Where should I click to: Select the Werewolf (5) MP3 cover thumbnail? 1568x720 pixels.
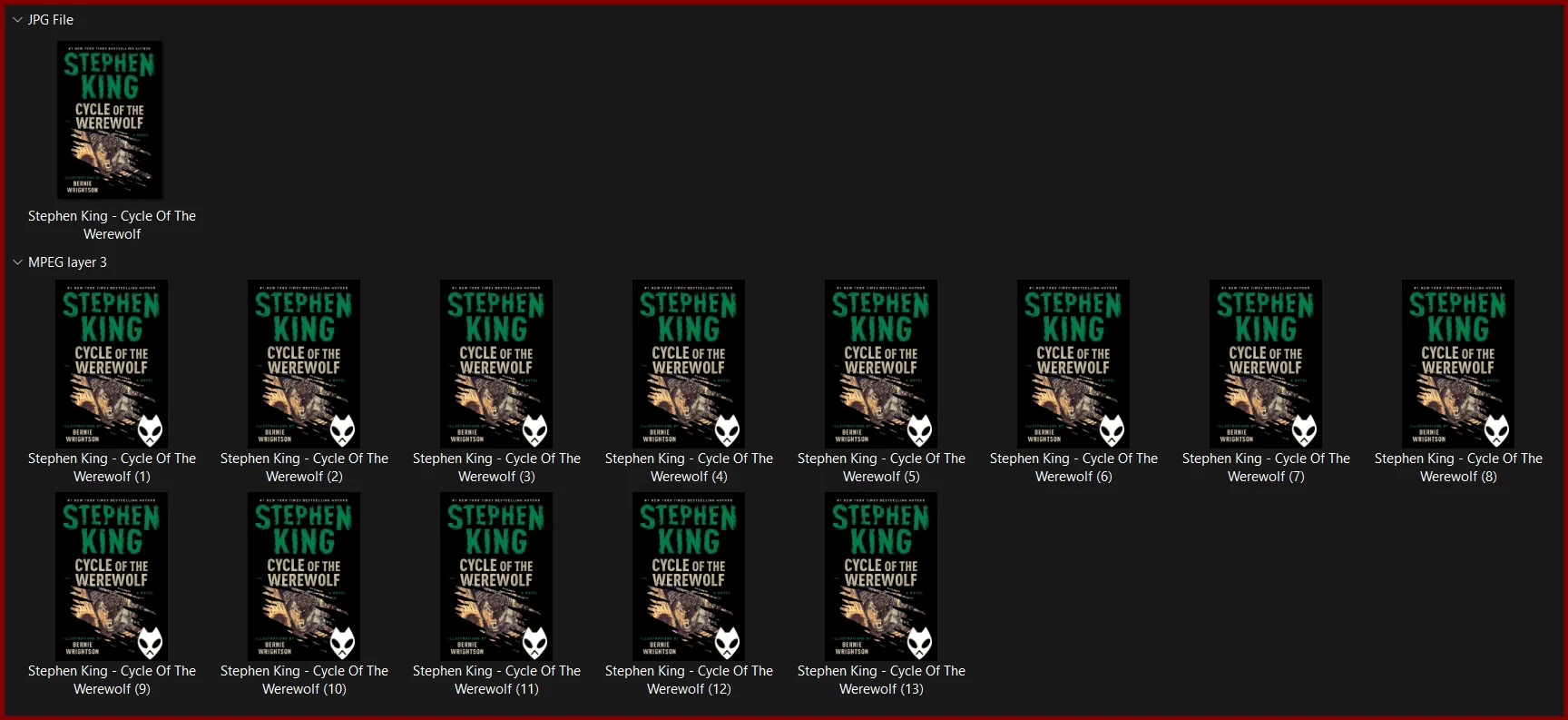(881, 364)
